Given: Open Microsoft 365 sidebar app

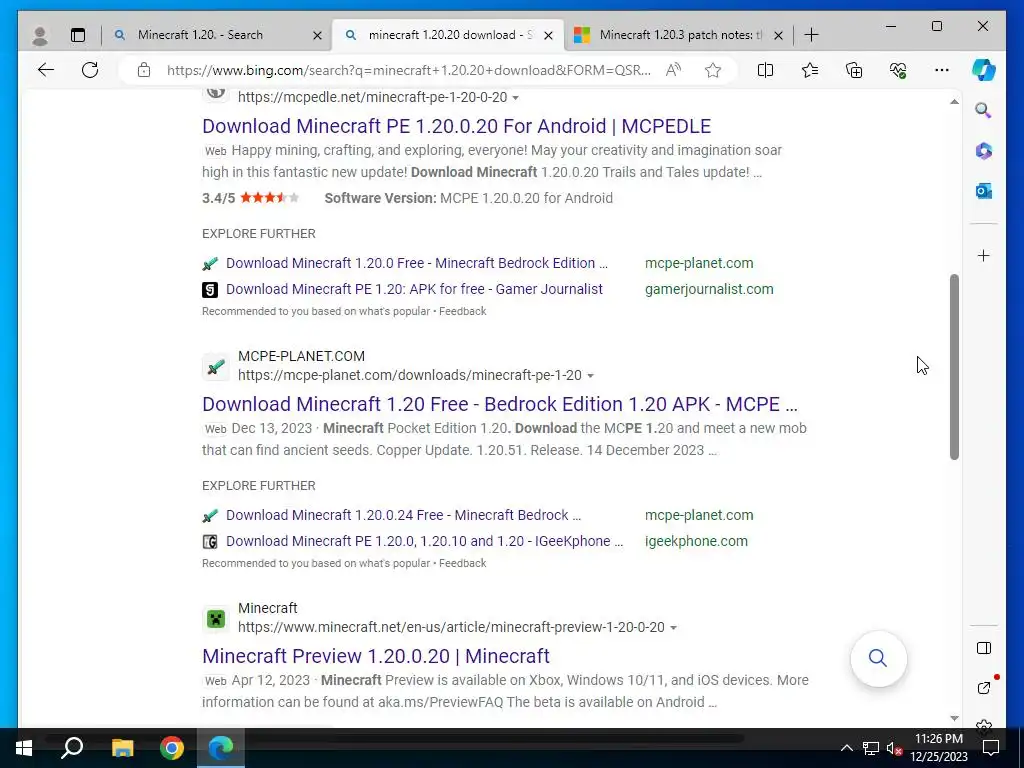Looking at the screenshot, I should pyautogui.click(x=984, y=151).
